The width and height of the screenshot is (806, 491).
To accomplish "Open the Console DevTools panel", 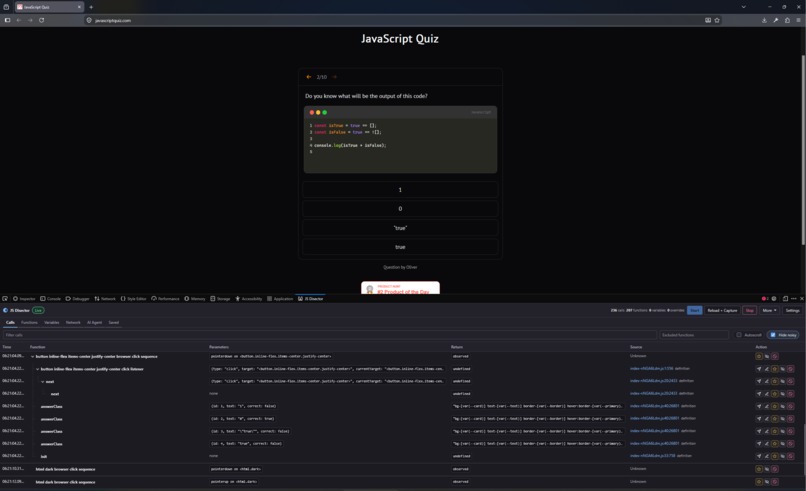I will point(50,299).
